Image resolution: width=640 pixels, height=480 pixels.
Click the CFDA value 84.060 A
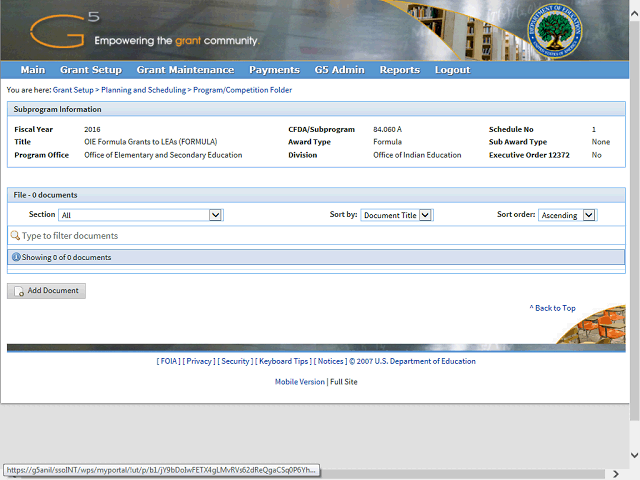click(387, 129)
